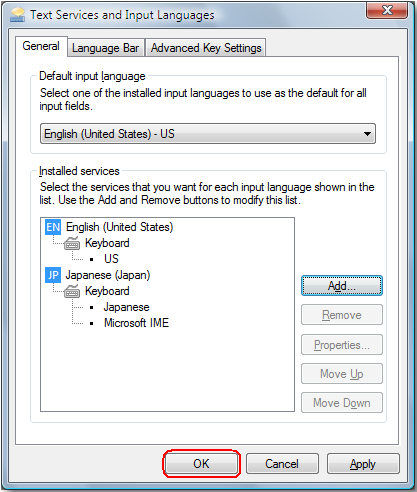This screenshot has height=492, width=417.
Task: Open the Advanced Key Settings tab
Action: 206,48
